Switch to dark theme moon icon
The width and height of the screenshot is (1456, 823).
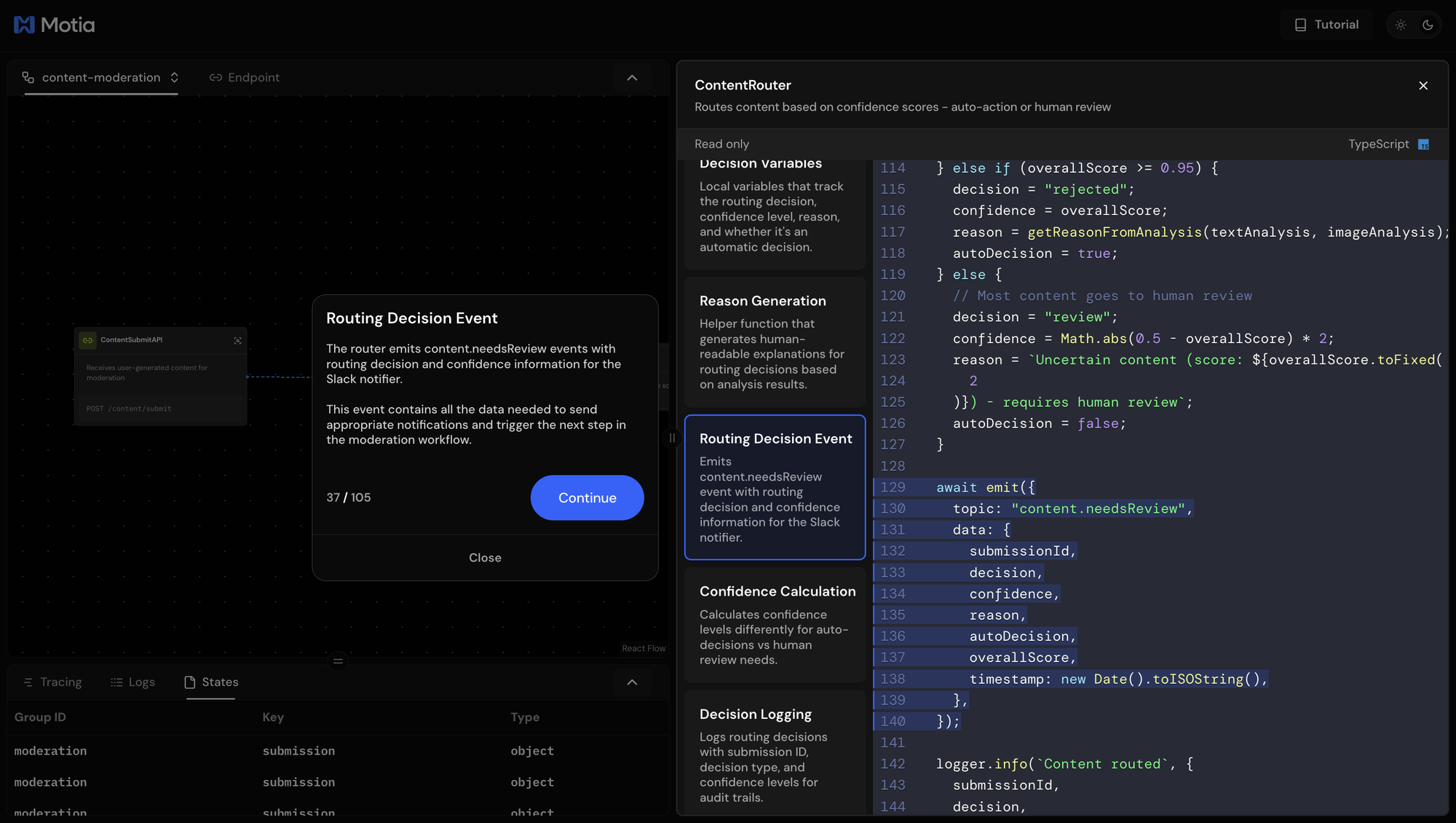click(x=1428, y=25)
